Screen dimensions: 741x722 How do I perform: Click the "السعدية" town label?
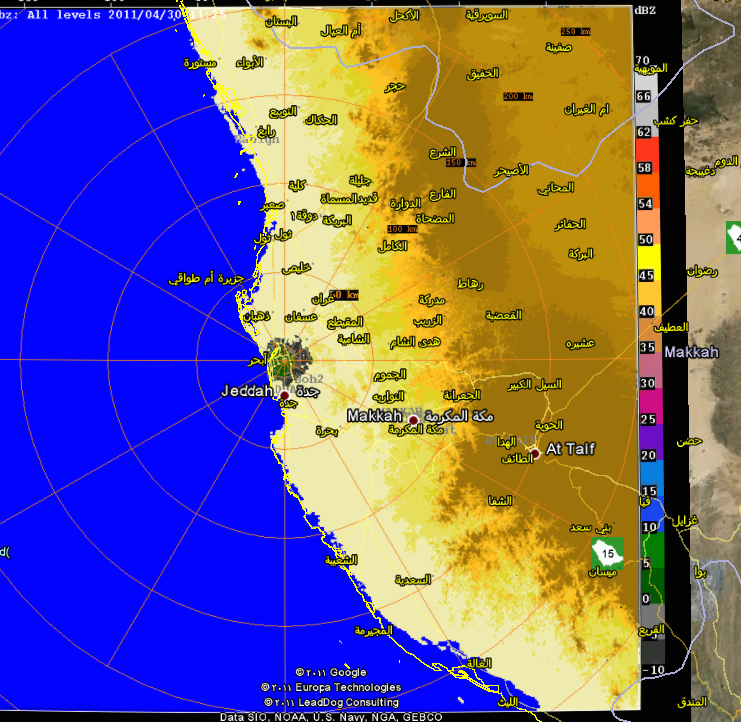click(x=413, y=579)
